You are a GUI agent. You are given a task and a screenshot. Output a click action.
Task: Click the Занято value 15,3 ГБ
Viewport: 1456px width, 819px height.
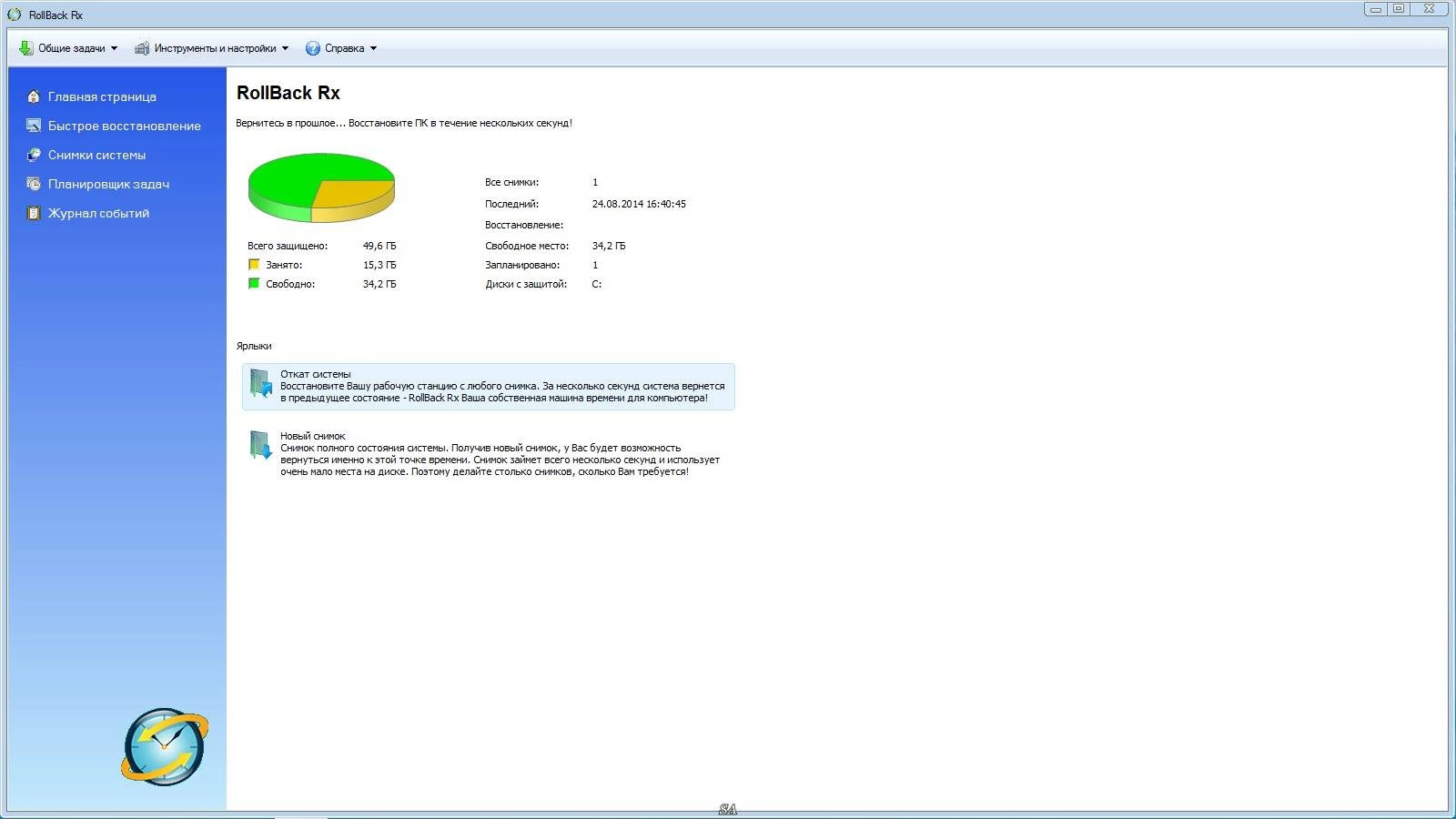[379, 265]
